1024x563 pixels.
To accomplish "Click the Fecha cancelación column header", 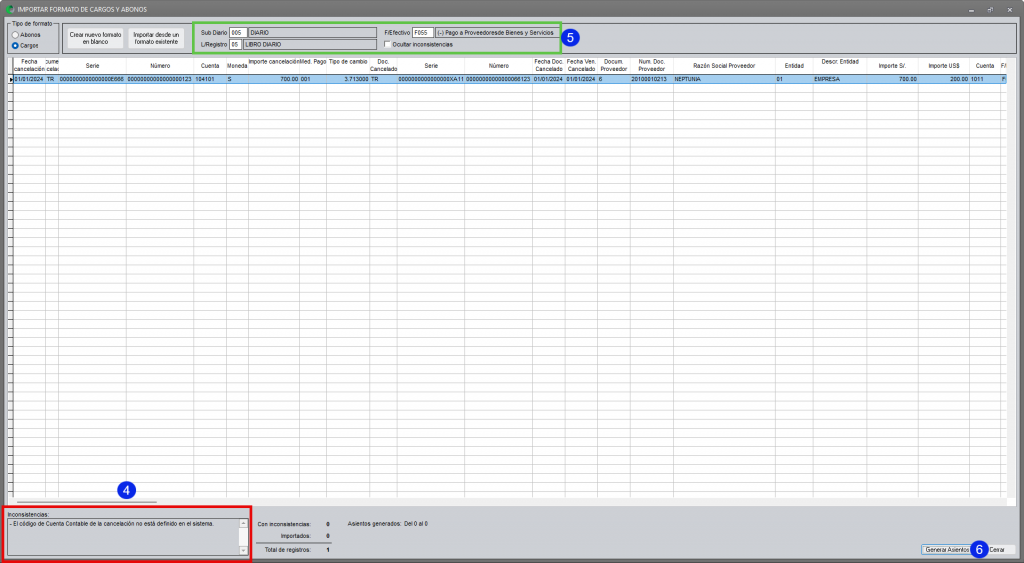I will pyautogui.click(x=29, y=65).
